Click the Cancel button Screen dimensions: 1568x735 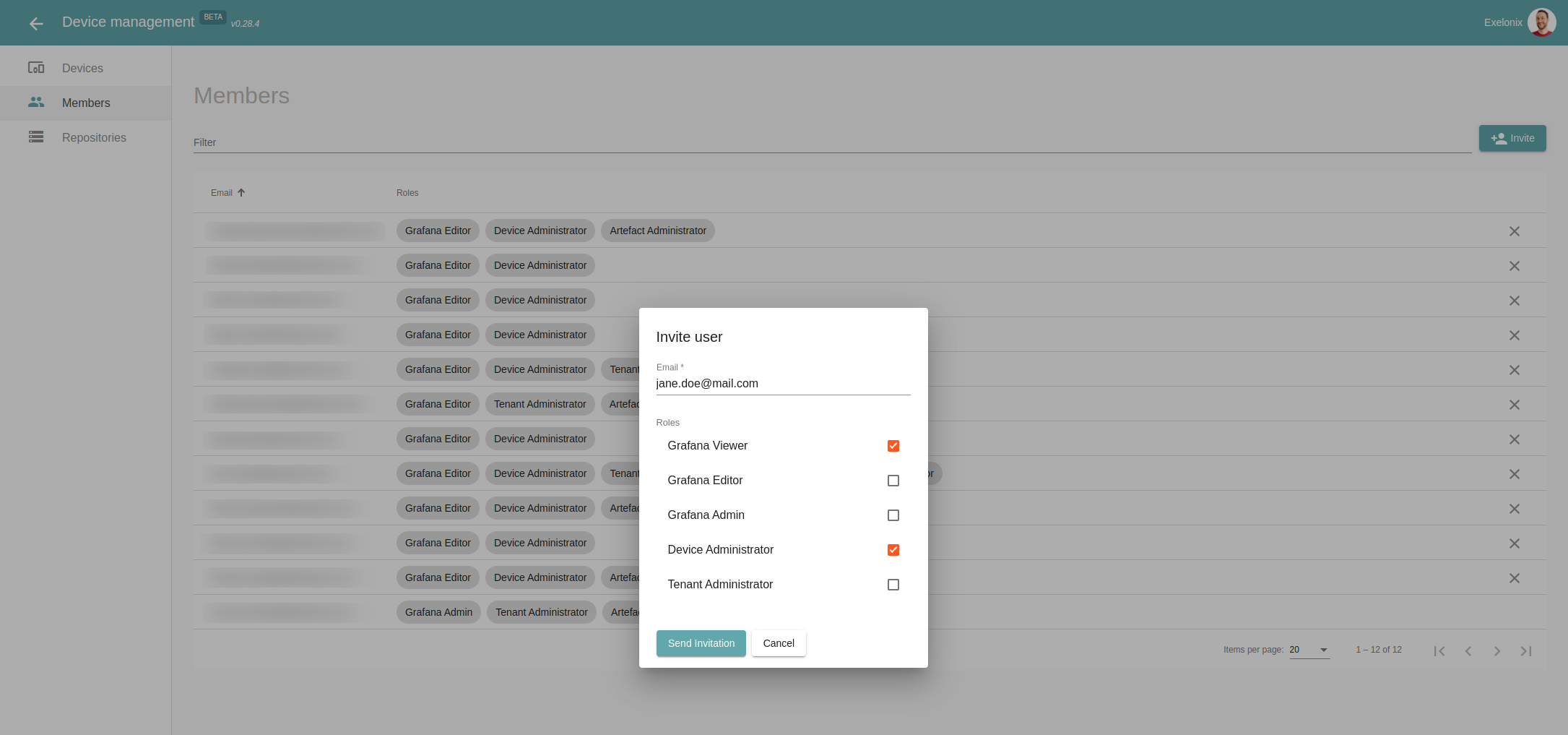click(x=779, y=643)
